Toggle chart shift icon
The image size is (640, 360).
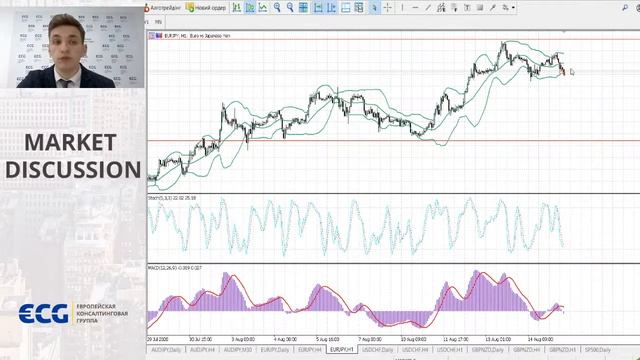pyautogui.click(x=331, y=7)
